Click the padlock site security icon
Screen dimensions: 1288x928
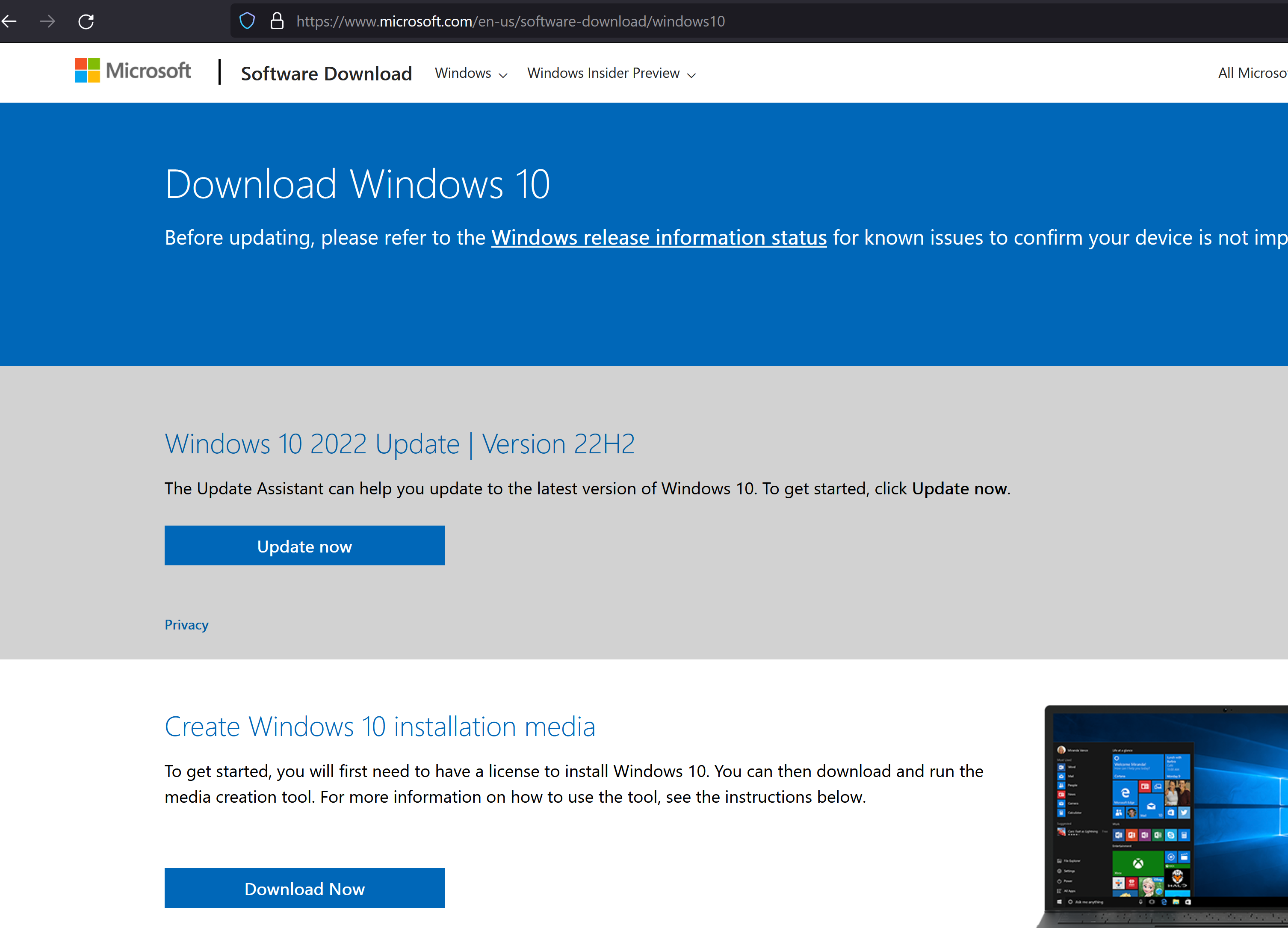tap(277, 21)
